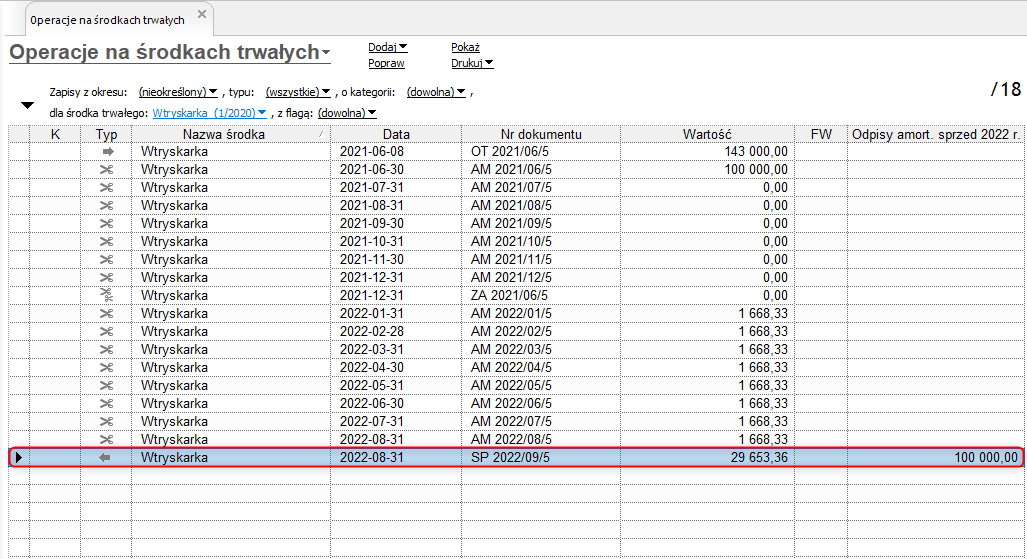Select the date 2021-06-08 cell

click(x=396, y=151)
